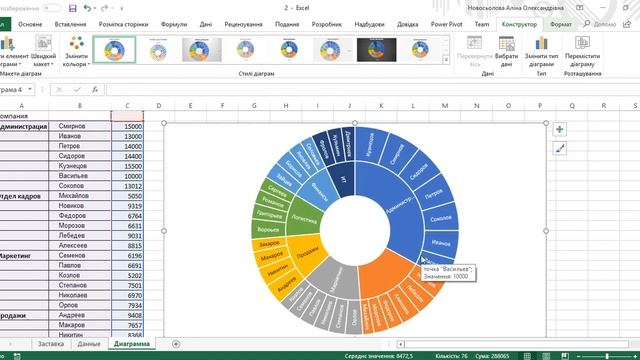The height and width of the screenshot is (360, 640).
Task: Open Change Colors (Змінити кольори) dropdown
Action: (76, 52)
